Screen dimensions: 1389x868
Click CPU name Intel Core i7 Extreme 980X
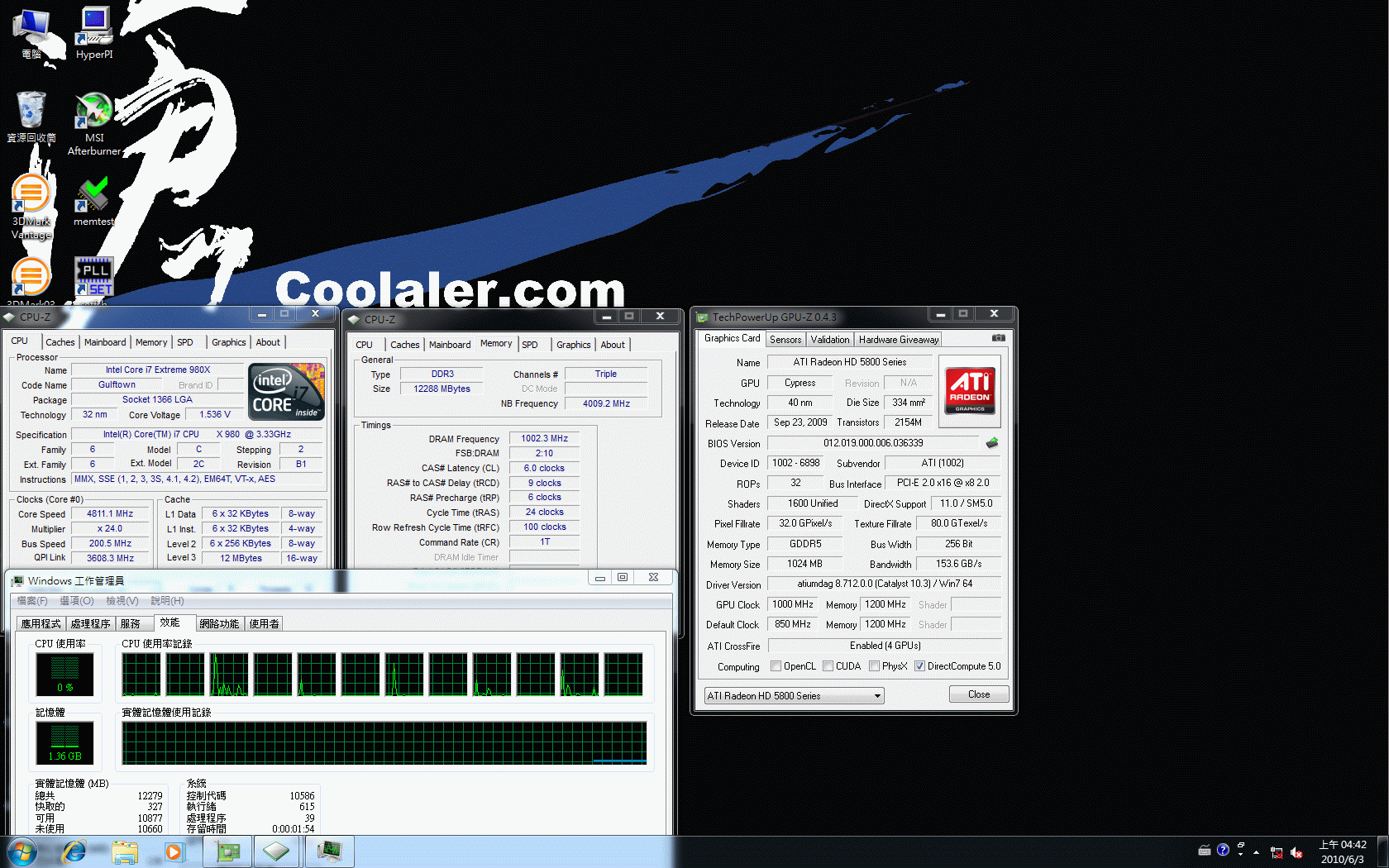(158, 370)
